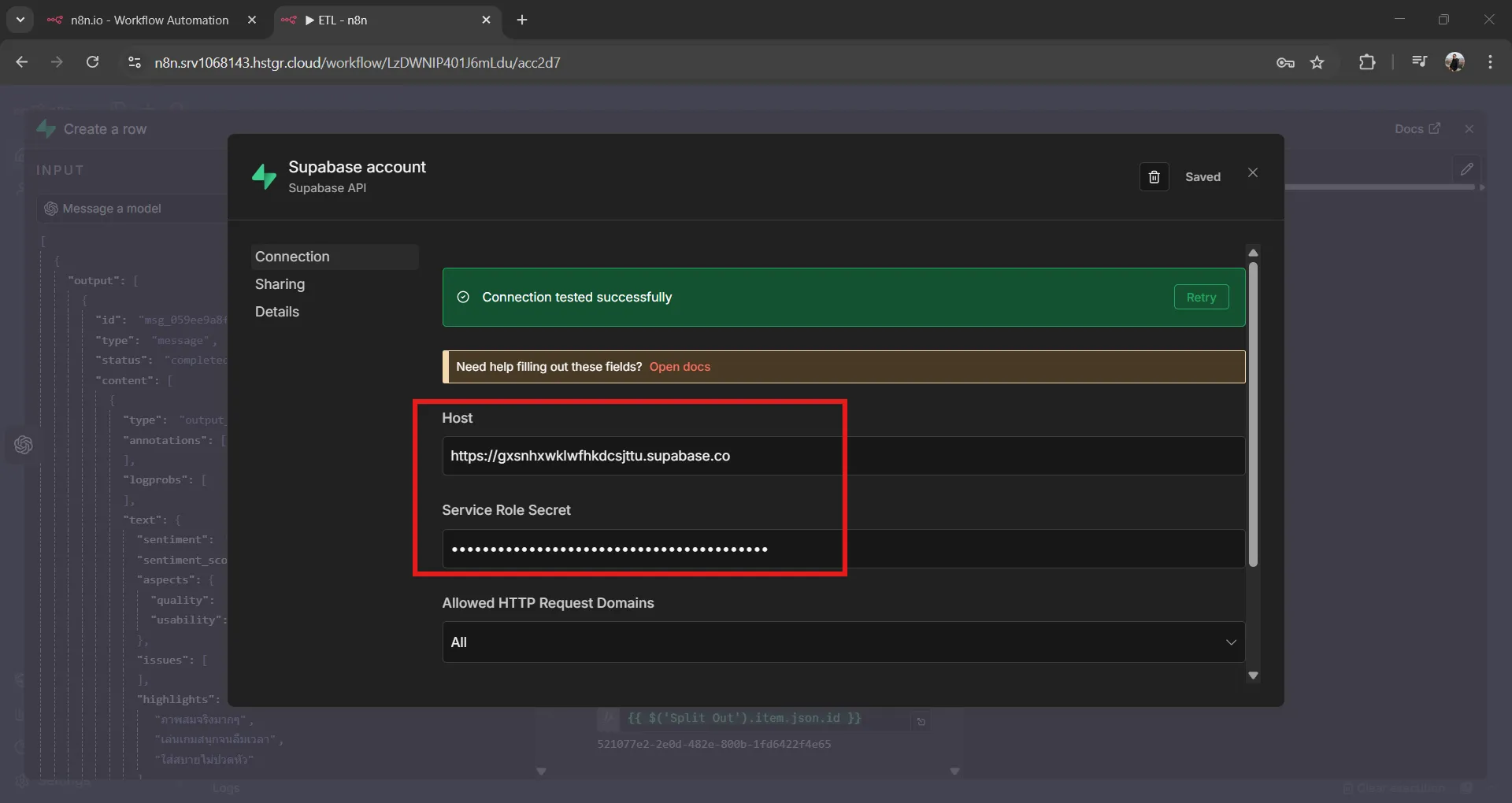The height and width of the screenshot is (803, 1512).
Task: Switch to n8n.io Workflow Automation tab
Action: click(x=150, y=20)
